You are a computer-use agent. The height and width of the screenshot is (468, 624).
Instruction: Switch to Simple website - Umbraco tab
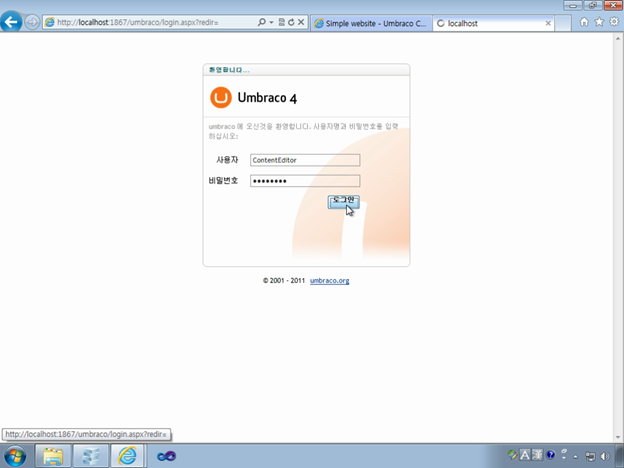(371, 23)
